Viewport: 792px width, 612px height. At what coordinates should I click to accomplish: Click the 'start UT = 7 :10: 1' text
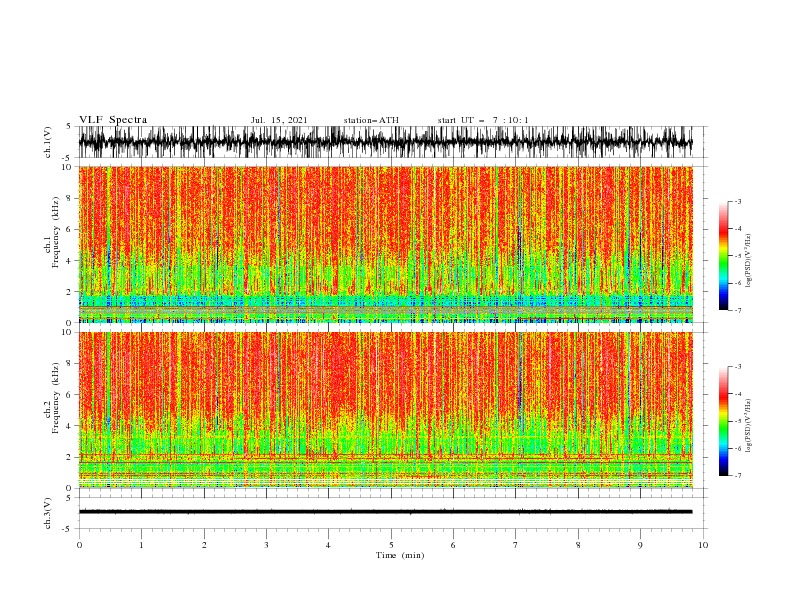483,120
